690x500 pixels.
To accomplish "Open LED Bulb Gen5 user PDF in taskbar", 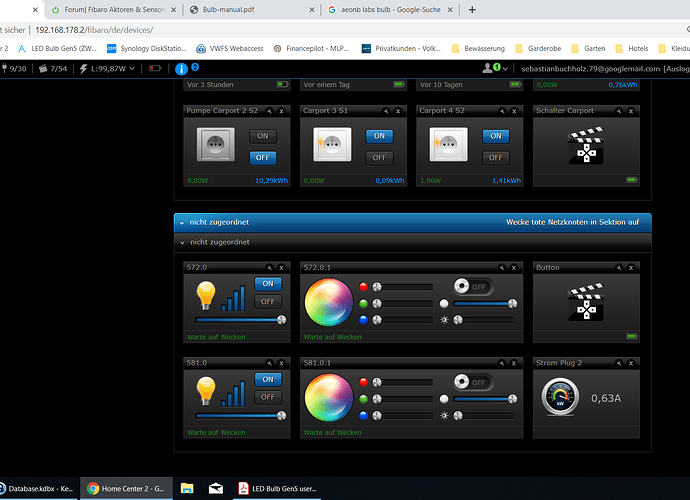I will click(277, 489).
